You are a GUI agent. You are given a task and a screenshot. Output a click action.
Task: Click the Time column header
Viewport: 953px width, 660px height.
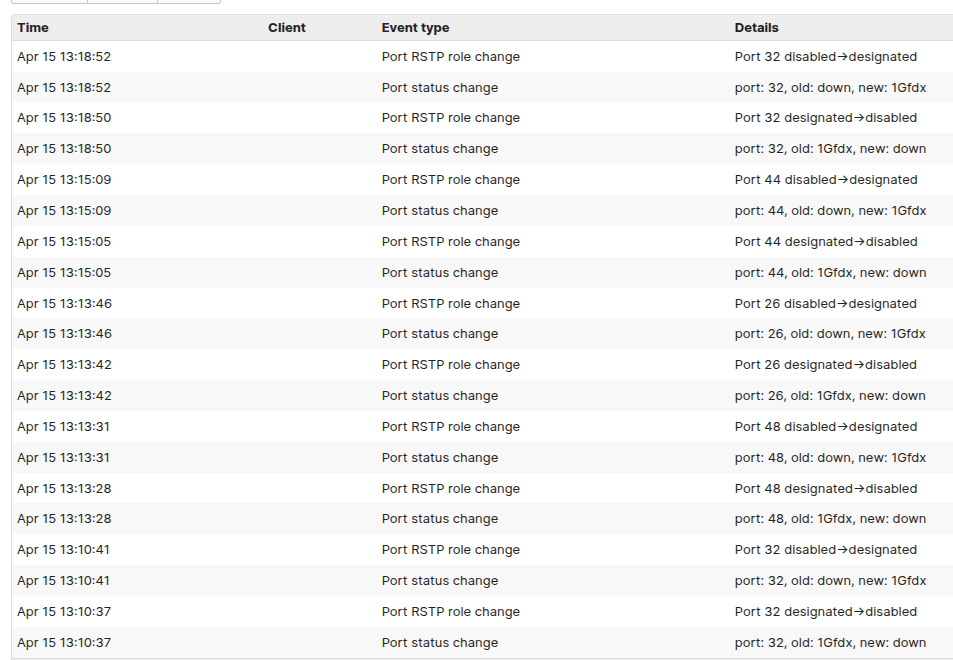[33, 28]
